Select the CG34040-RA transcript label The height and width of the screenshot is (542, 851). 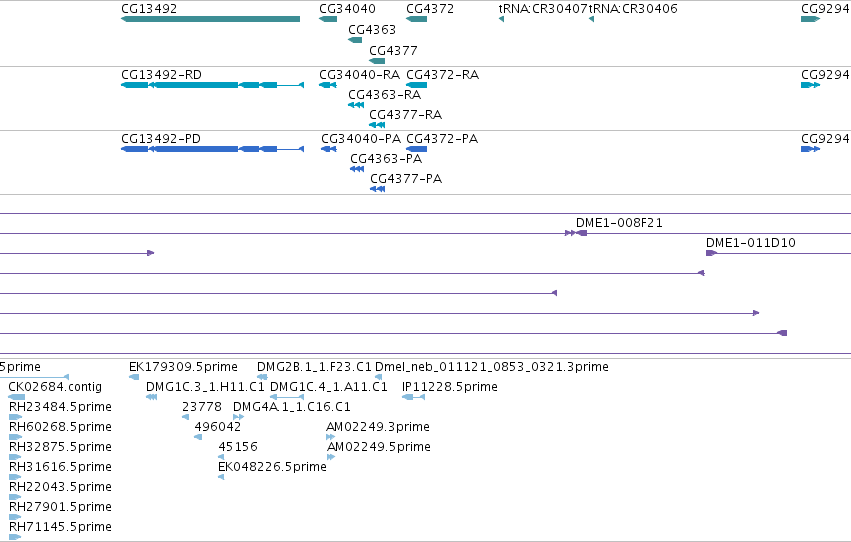pyautogui.click(x=359, y=75)
